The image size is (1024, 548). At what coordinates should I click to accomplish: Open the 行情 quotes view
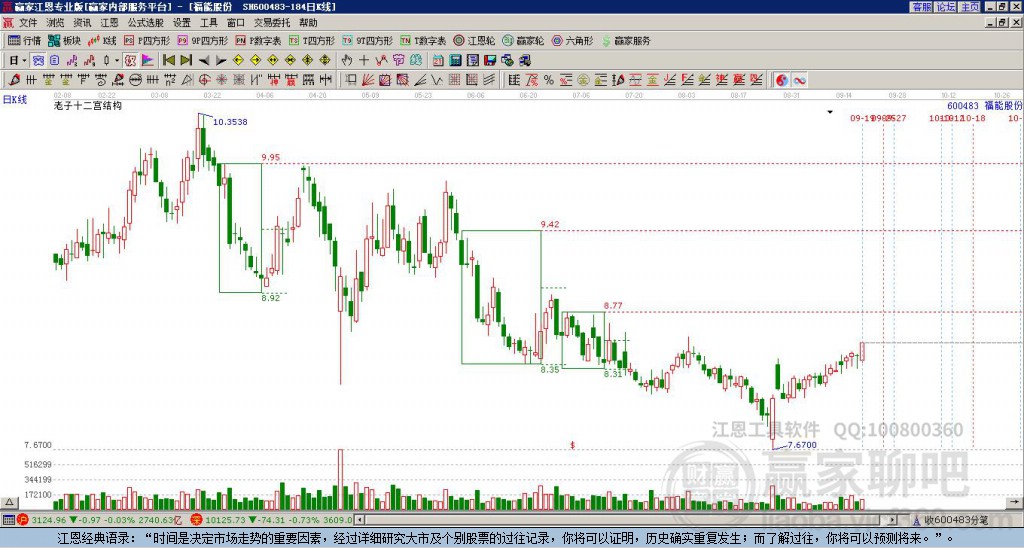(x=25, y=40)
